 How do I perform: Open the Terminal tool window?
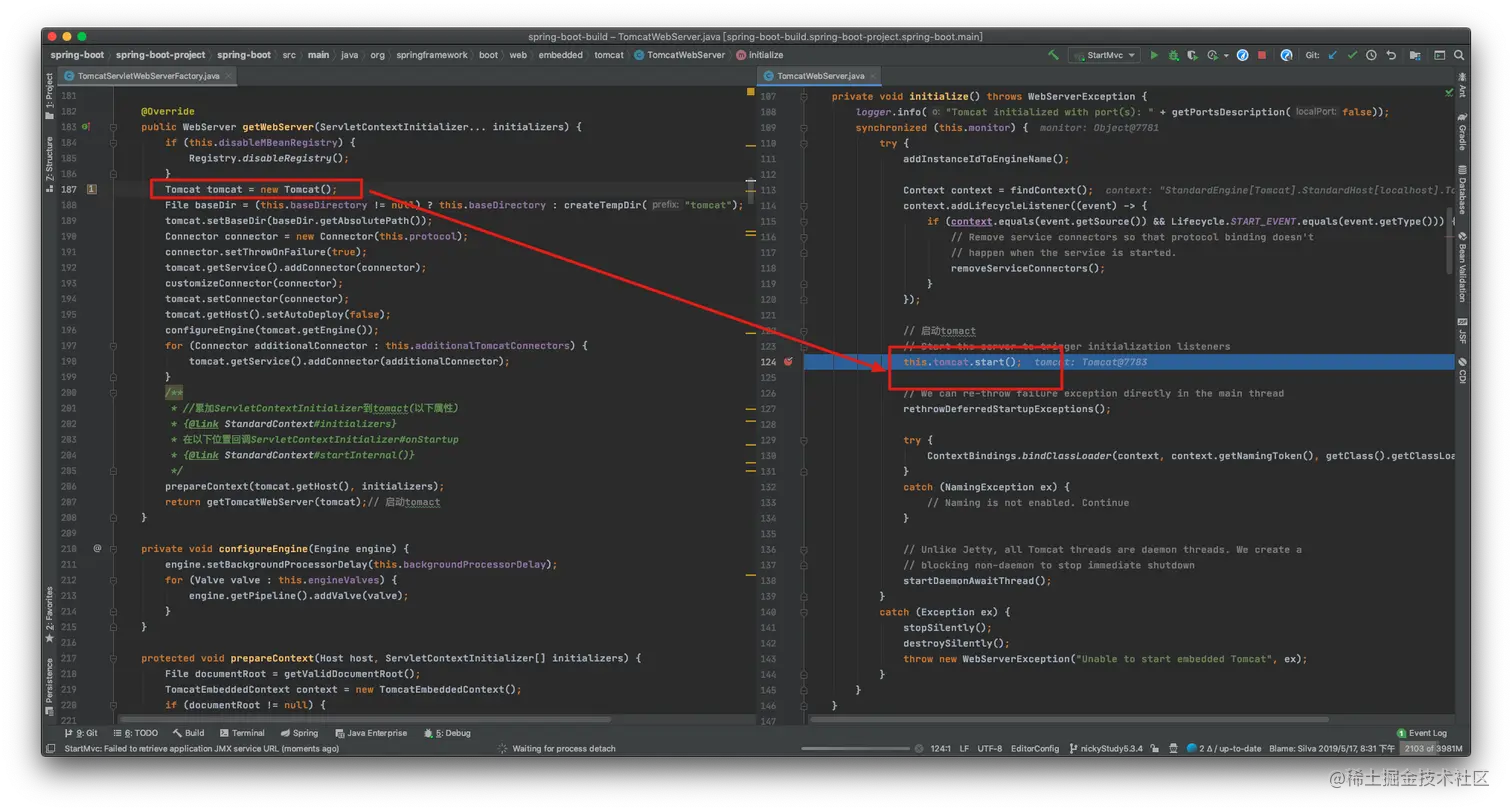click(241, 733)
